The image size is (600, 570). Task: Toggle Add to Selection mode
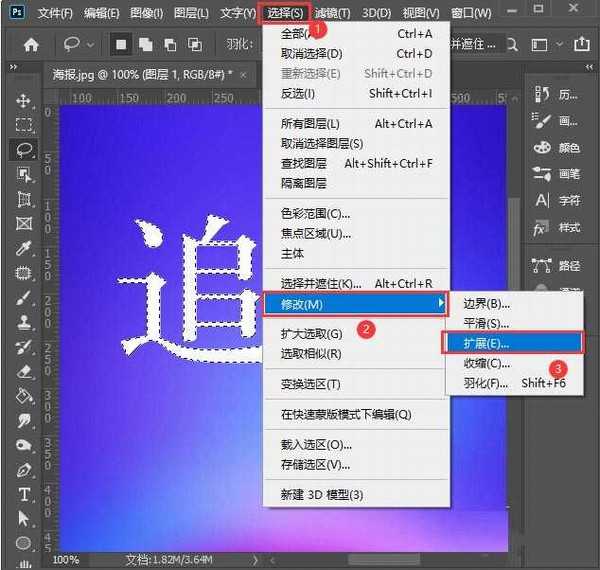pyautogui.click(x=144, y=44)
